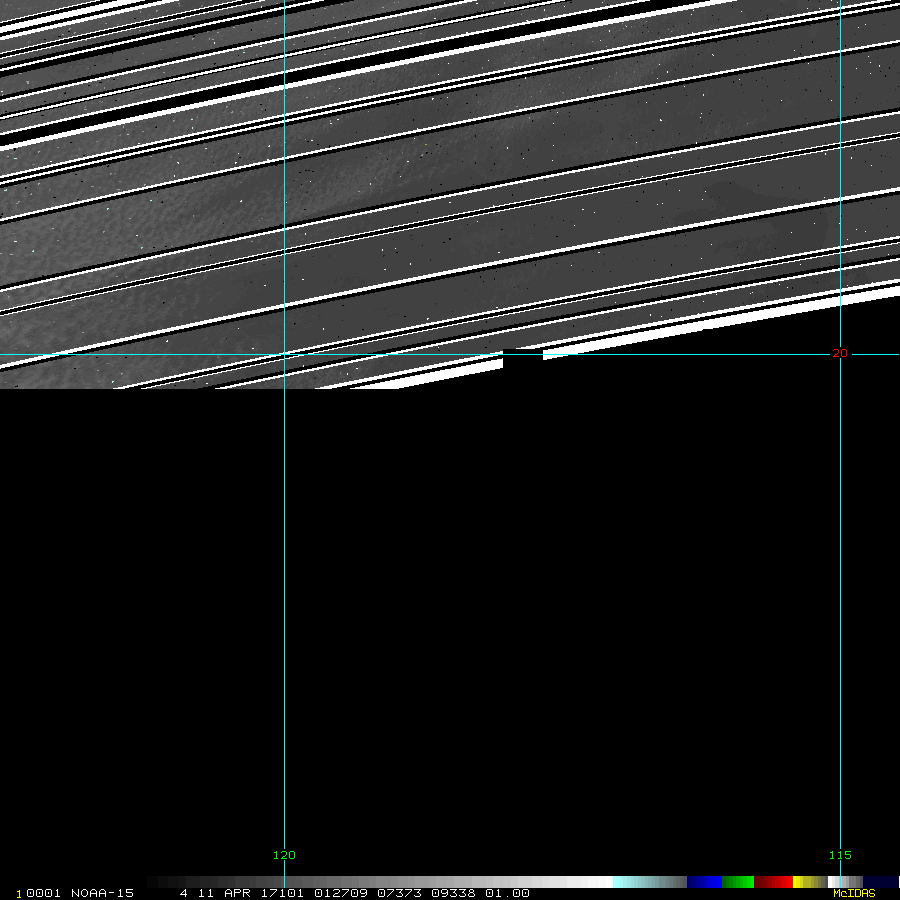
Task: Click the green 120 longitude label
Action: (x=284, y=855)
